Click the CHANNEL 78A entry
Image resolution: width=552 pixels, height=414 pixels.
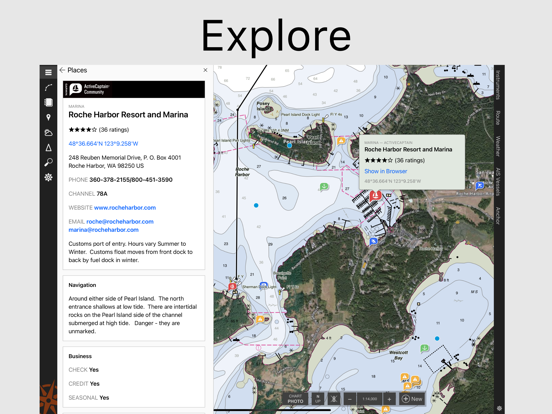(88, 194)
